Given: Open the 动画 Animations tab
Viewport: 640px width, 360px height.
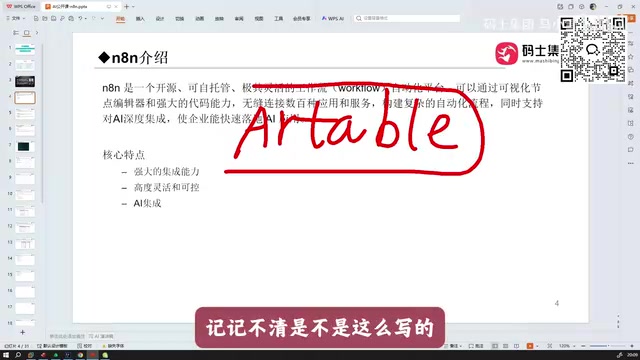Looking at the screenshot, I should click(199, 19).
